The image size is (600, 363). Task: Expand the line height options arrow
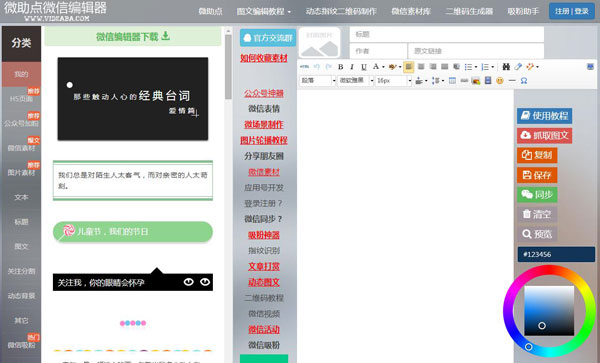[x=443, y=81]
